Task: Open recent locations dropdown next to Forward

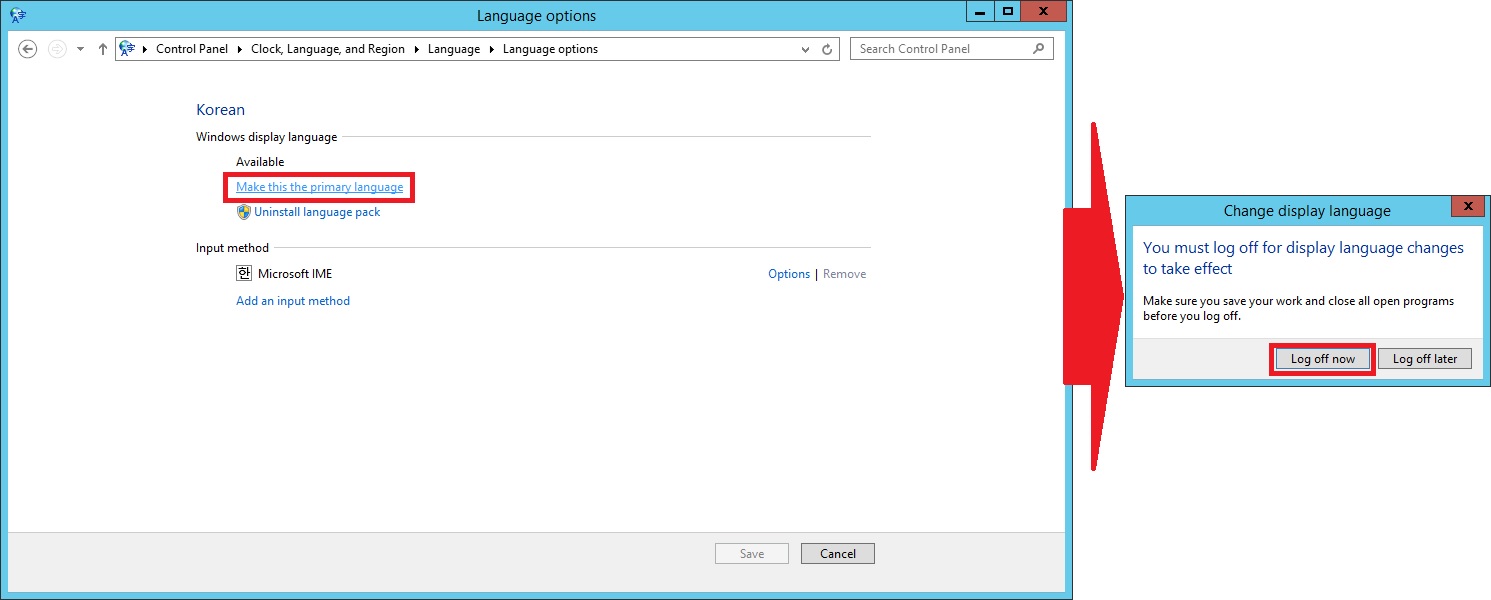Action: 81,49
